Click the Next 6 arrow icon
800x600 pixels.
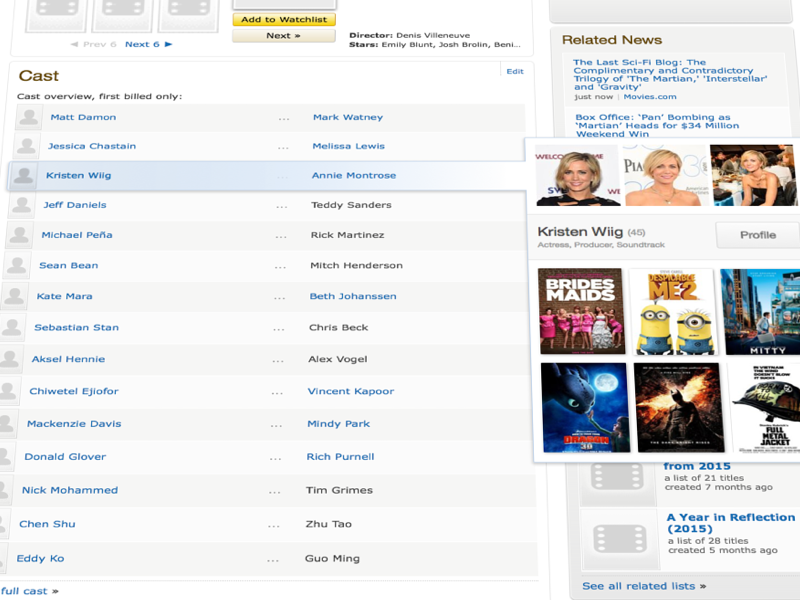168,44
